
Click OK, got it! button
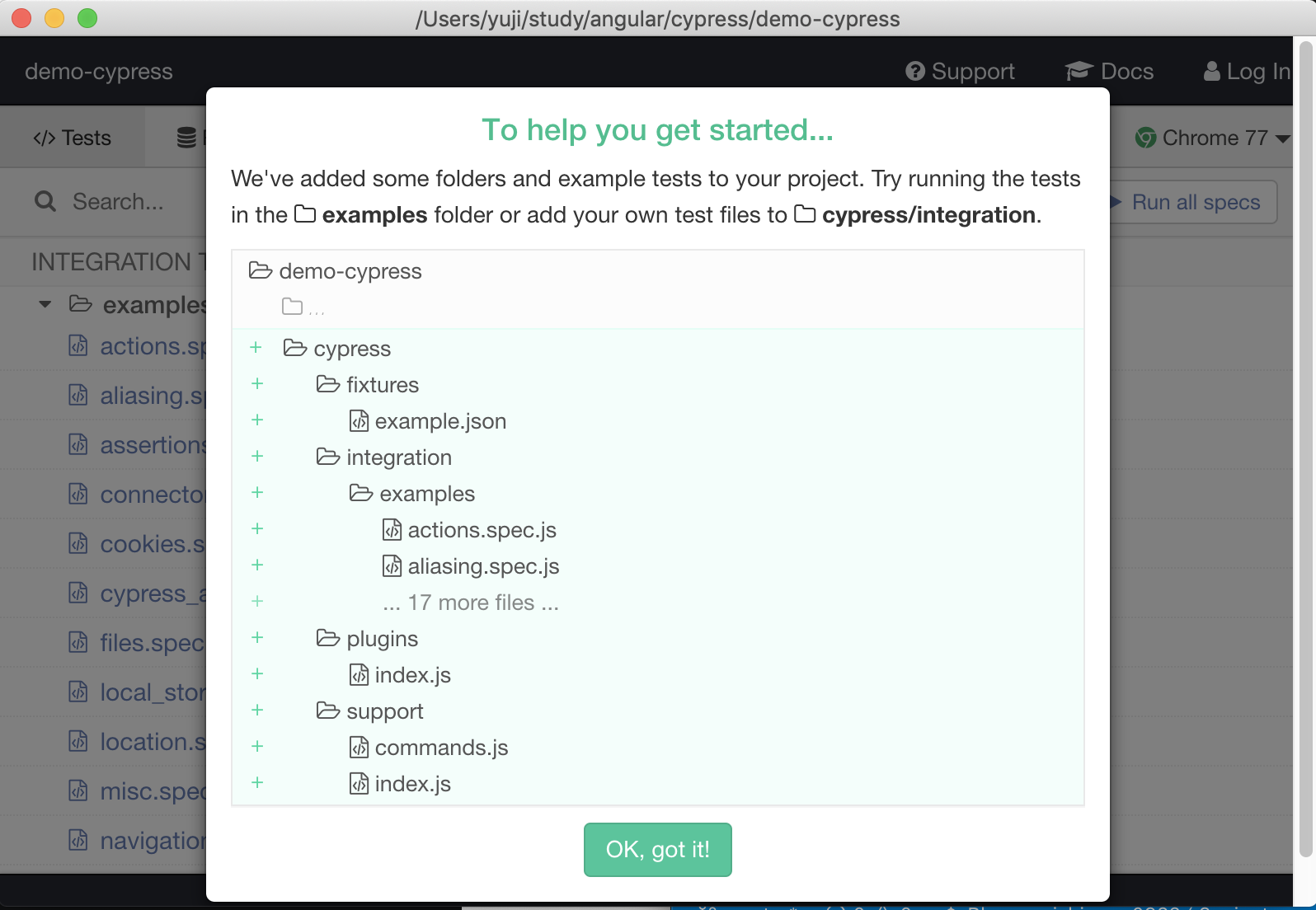pyautogui.click(x=658, y=850)
